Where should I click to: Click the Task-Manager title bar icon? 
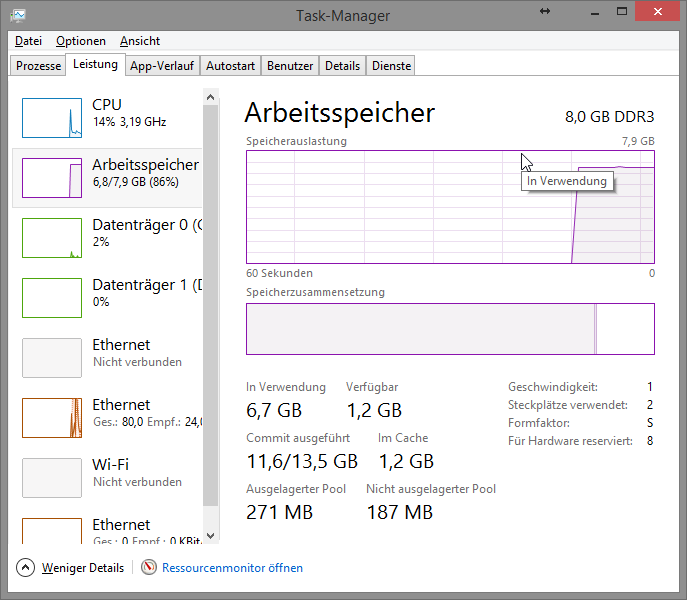(x=18, y=15)
